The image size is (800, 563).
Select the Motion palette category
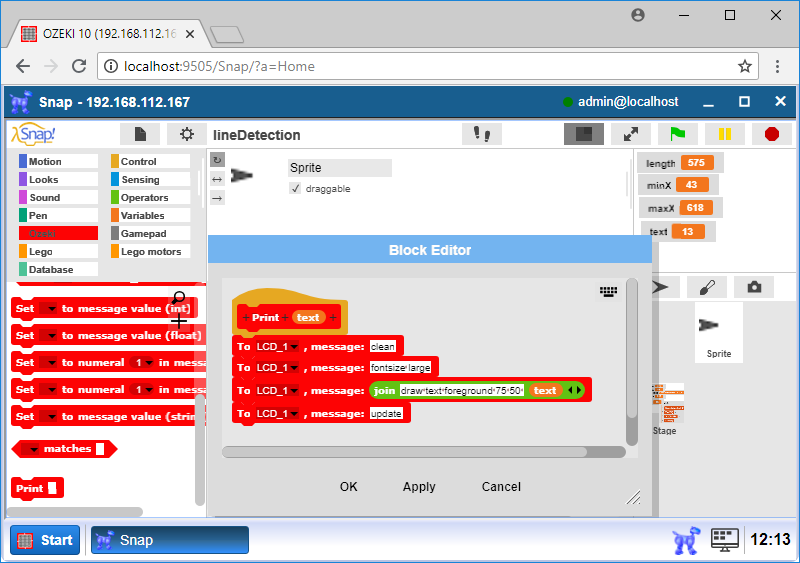pyautogui.click(x=58, y=161)
